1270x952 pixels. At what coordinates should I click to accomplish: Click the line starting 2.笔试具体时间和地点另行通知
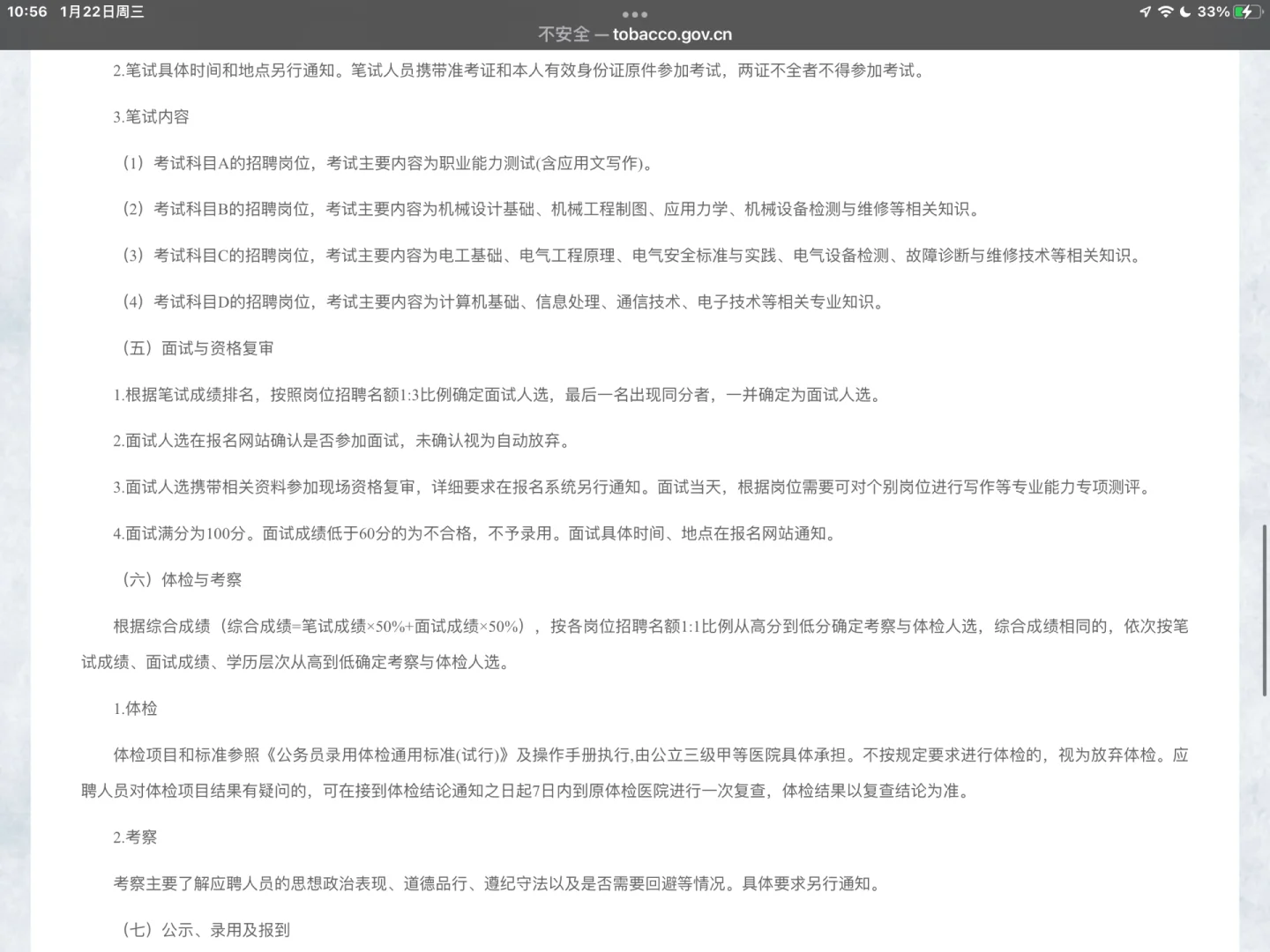520,71
